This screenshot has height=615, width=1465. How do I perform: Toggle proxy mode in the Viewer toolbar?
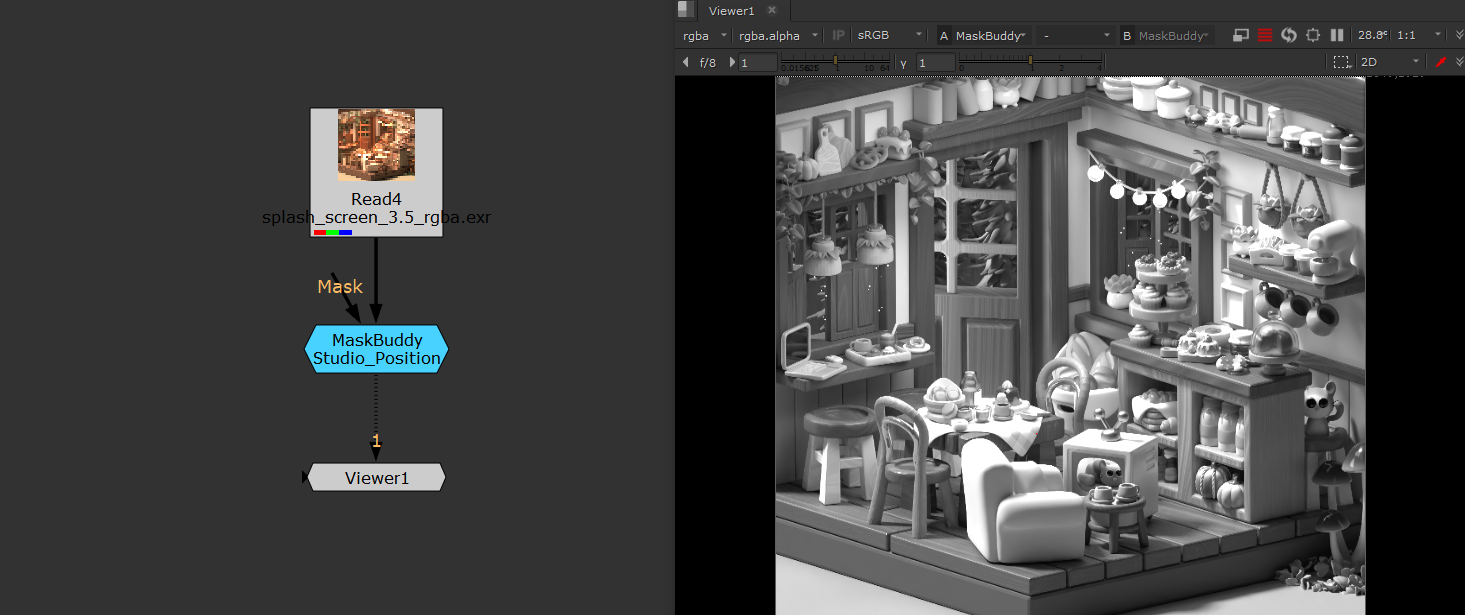pyautogui.click(x=1242, y=35)
